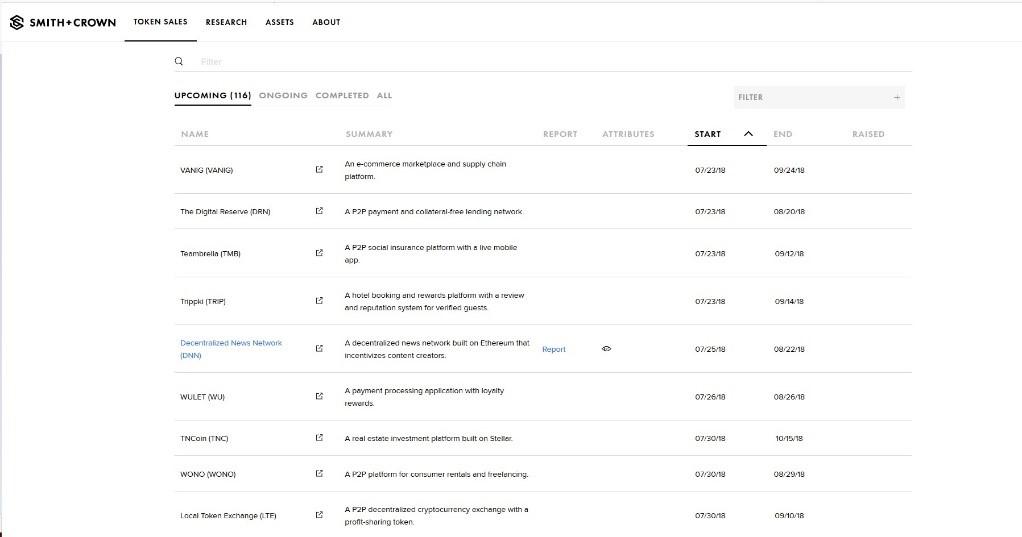Open external link icon for TNCoin
The image size is (1022, 537).
[319, 438]
